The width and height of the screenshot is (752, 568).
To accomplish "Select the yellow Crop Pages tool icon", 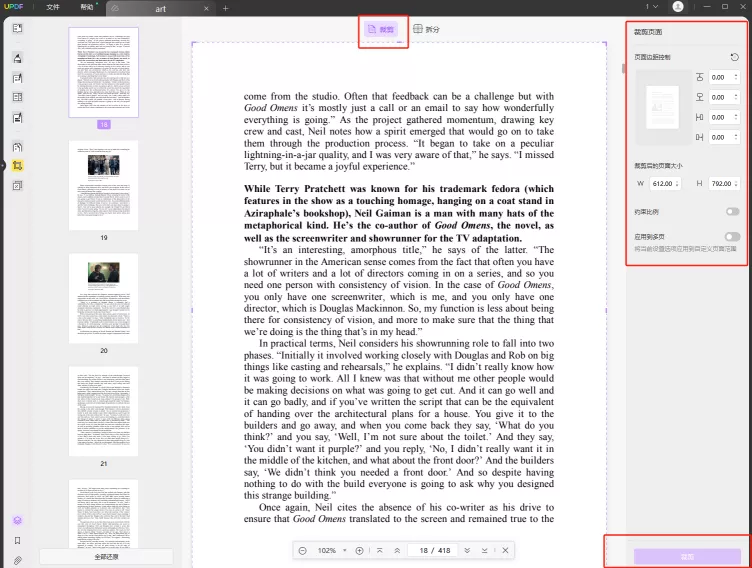I will (x=18, y=166).
